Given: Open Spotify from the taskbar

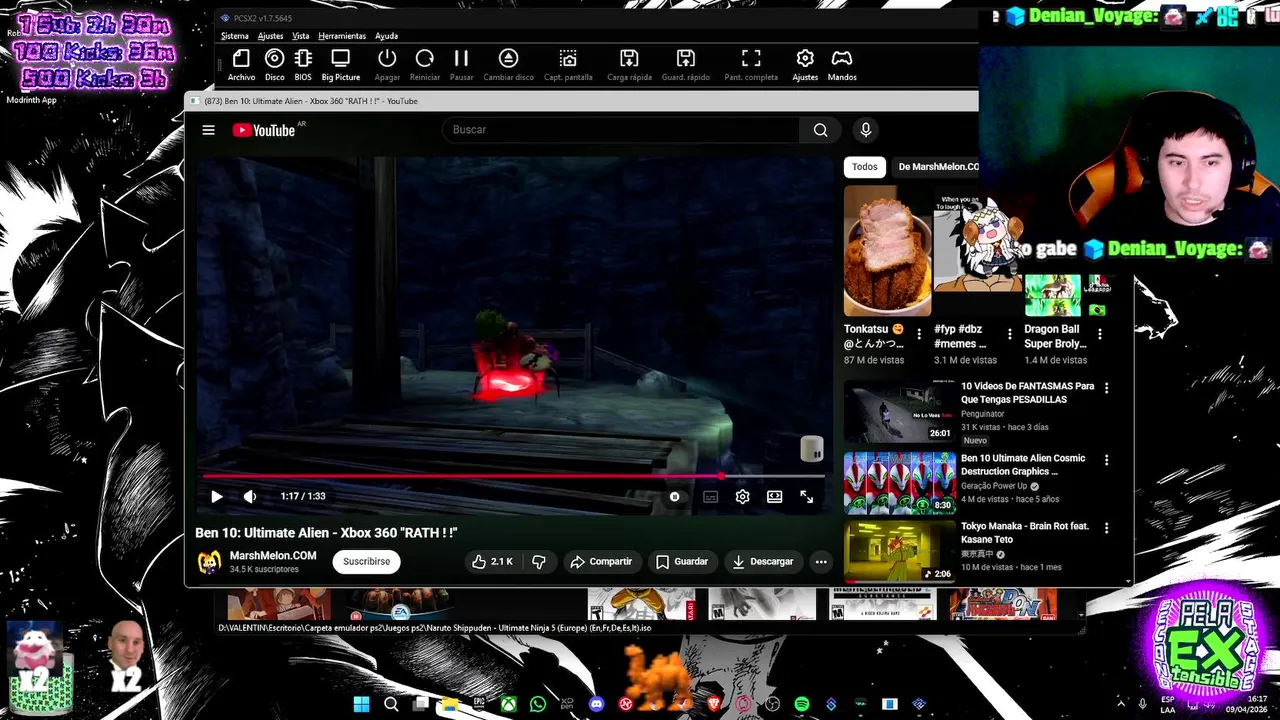Looking at the screenshot, I should click(801, 704).
